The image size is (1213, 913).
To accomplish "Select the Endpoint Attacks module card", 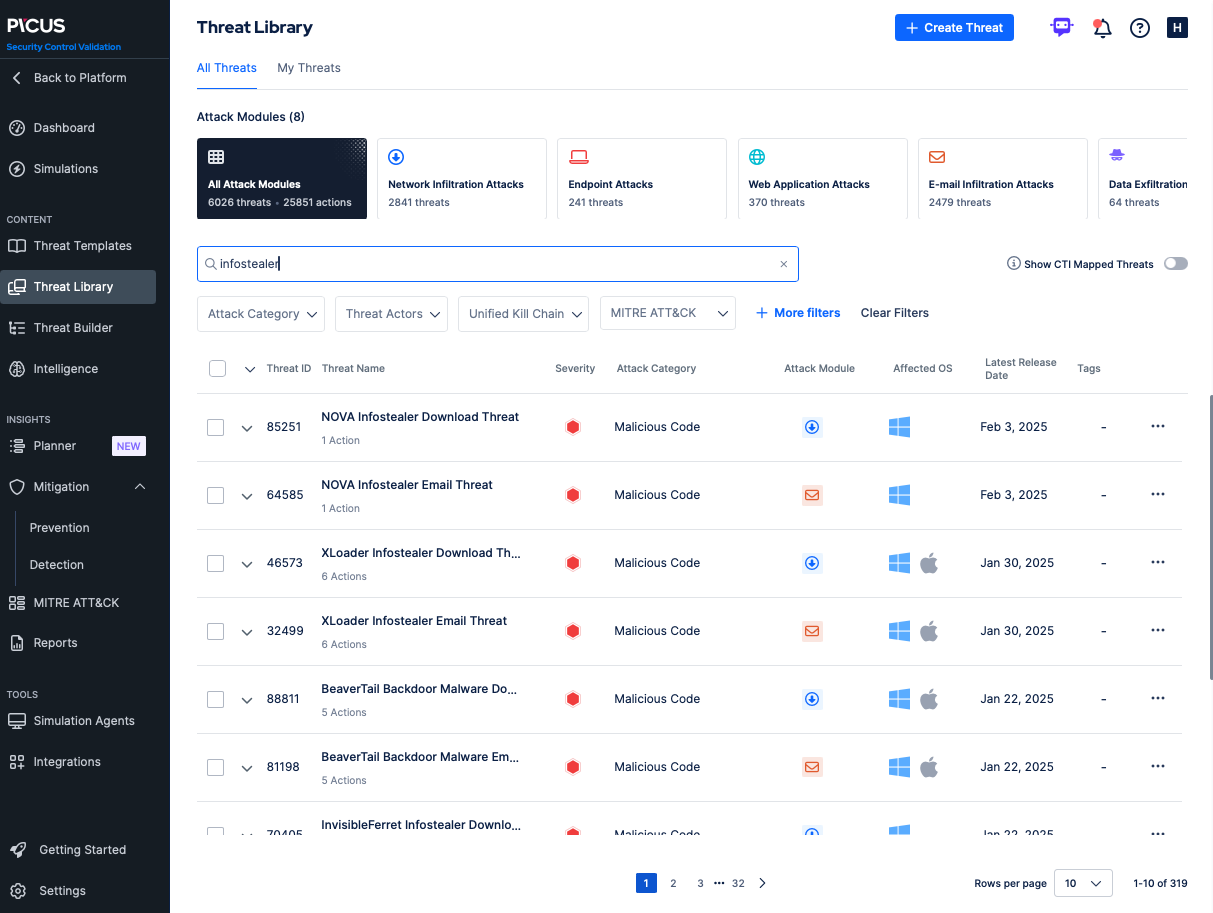I will click(641, 179).
